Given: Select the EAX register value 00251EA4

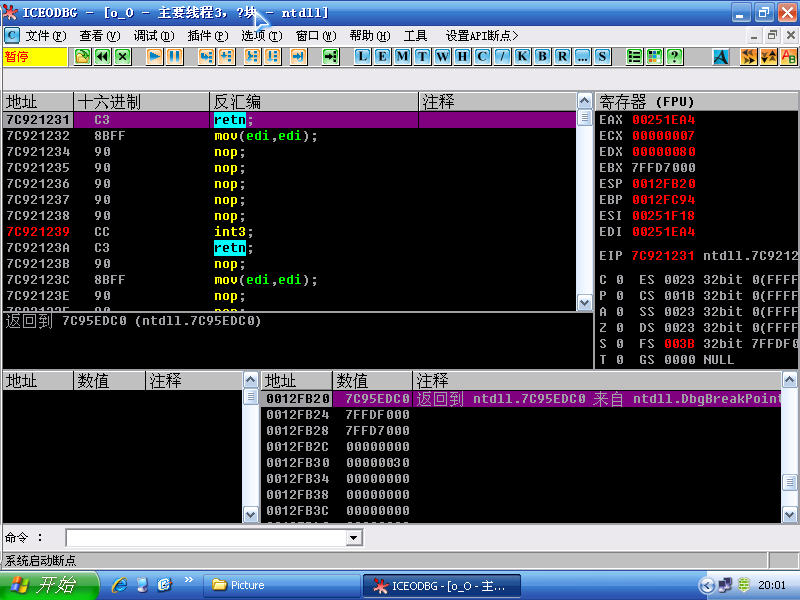Looking at the screenshot, I should (x=663, y=120).
